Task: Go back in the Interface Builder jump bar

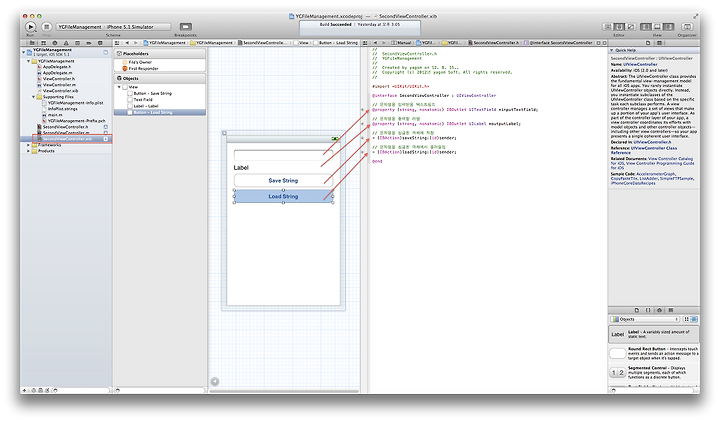Action: (127, 43)
